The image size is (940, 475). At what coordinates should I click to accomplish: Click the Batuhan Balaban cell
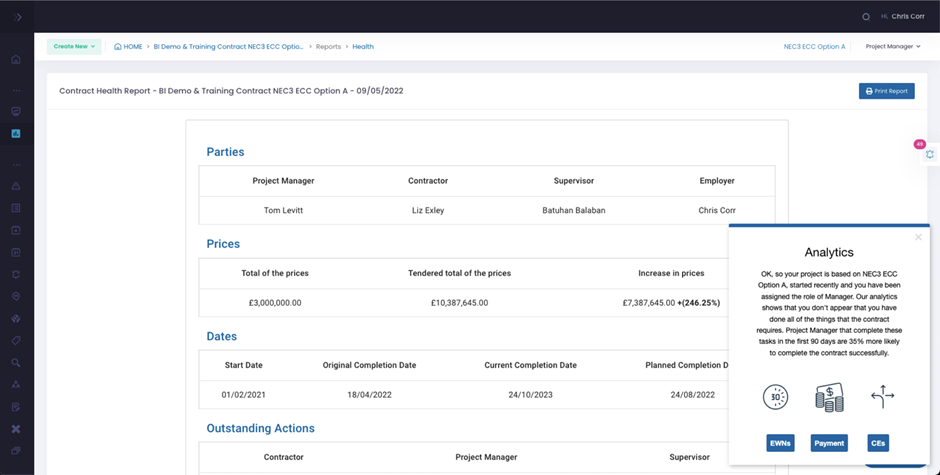pos(574,211)
